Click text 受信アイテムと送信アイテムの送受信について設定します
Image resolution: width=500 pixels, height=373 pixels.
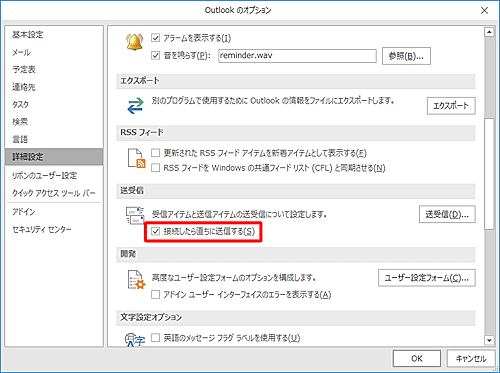coord(239,214)
